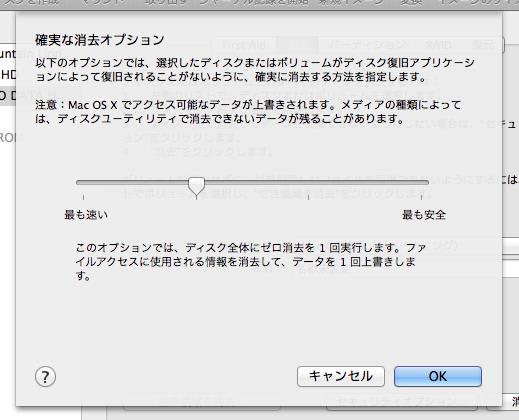Image resolution: width=519 pixels, height=420 pixels.
Task: Click the 最も安全 label
Action: pos(424,214)
